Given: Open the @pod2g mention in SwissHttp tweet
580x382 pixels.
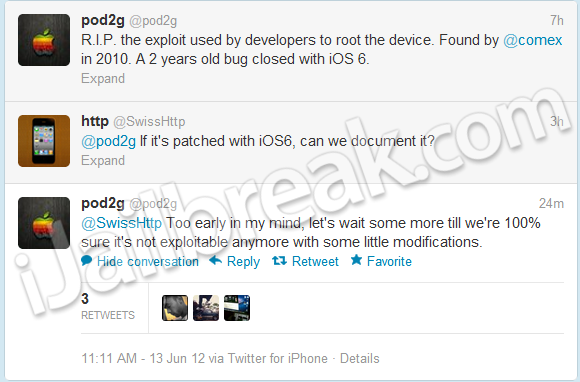Looking at the screenshot, I should coord(108,141).
